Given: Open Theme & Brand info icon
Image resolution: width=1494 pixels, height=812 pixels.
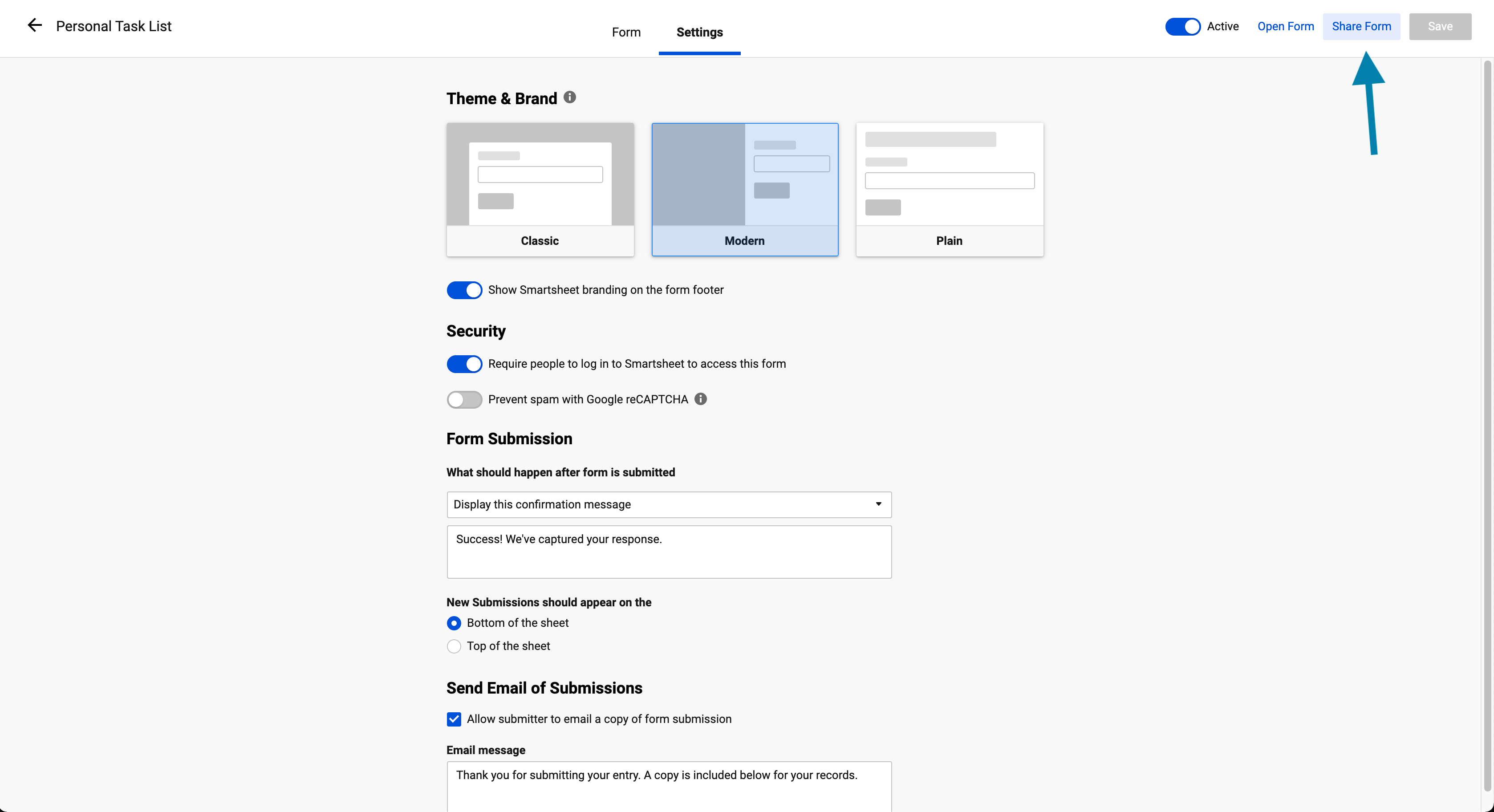Looking at the screenshot, I should [569, 97].
